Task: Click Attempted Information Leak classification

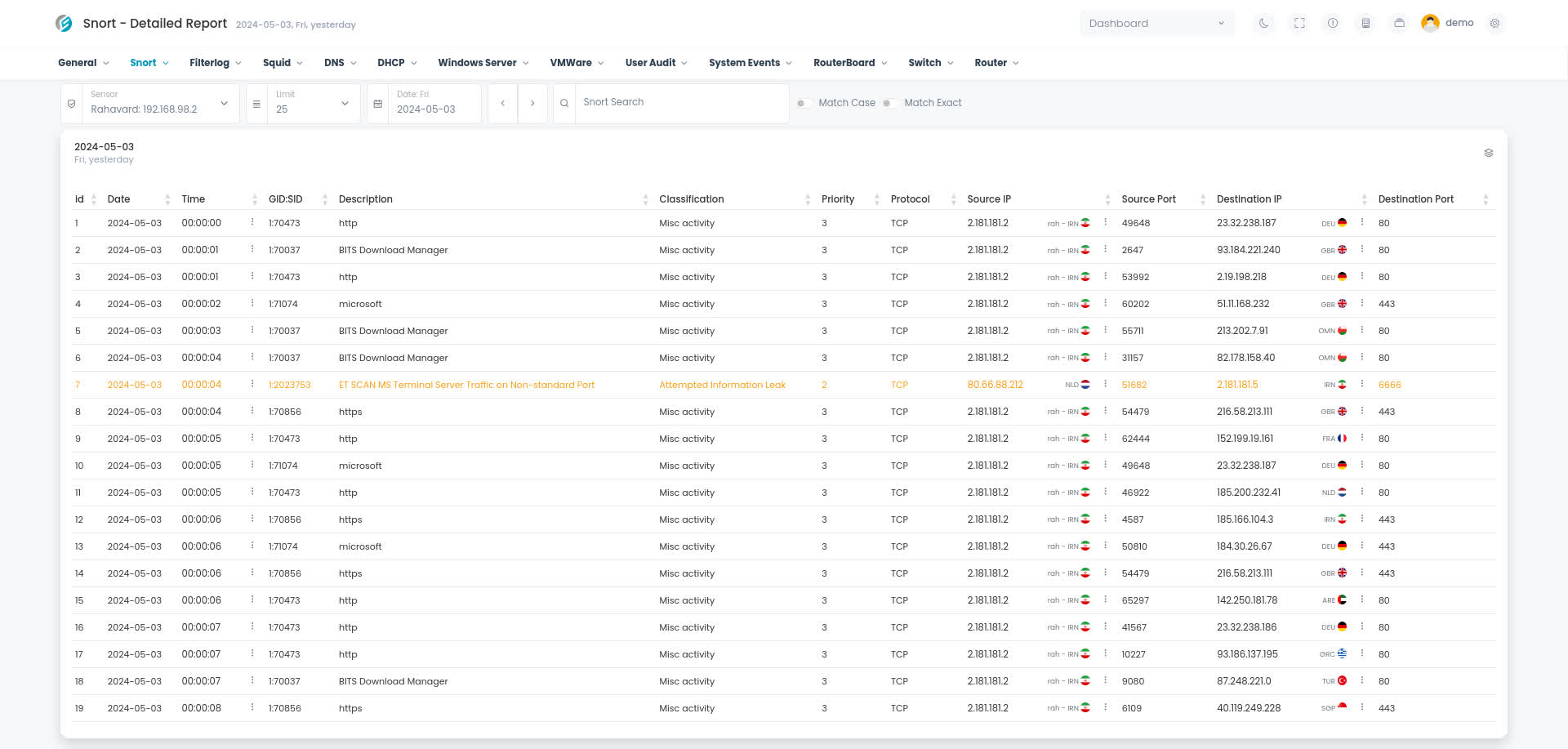Action: coord(722,385)
